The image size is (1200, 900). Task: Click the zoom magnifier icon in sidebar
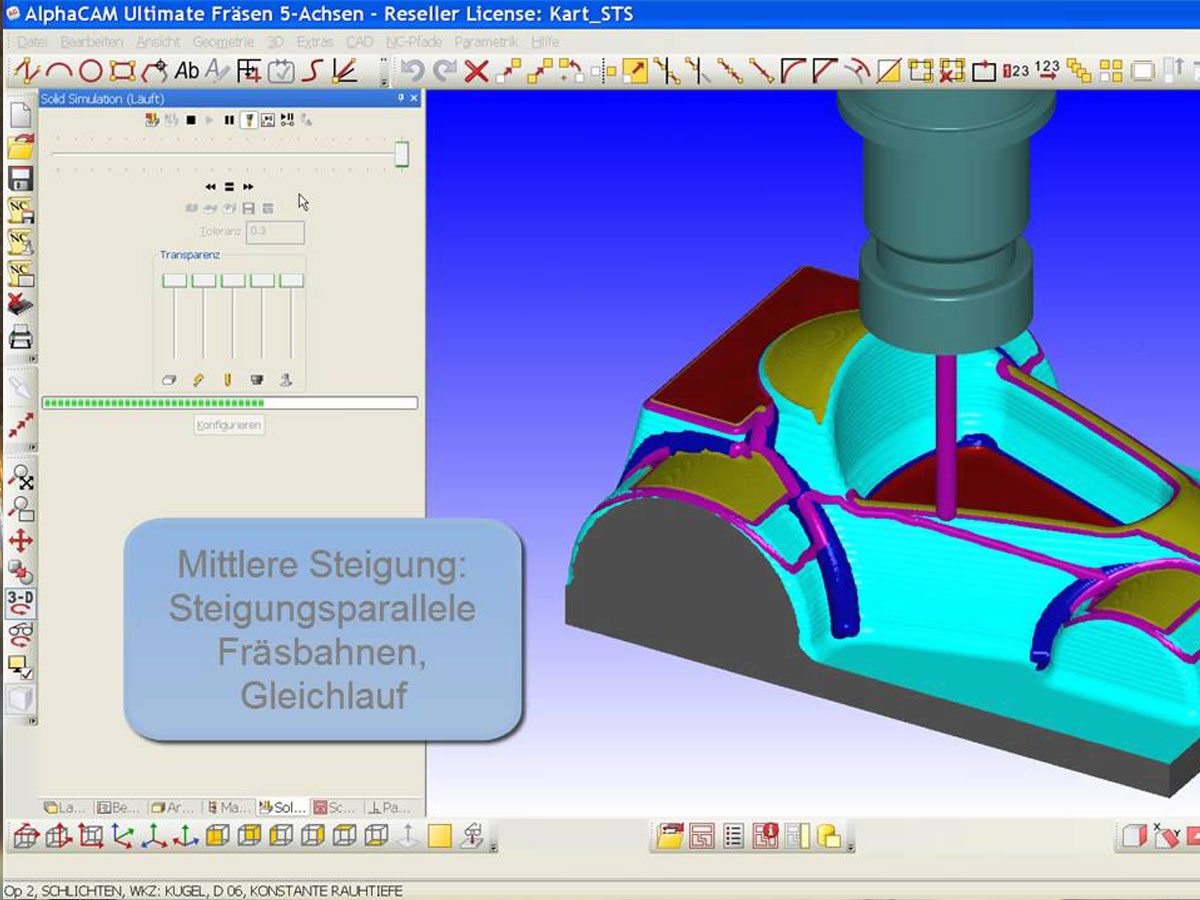(x=21, y=479)
